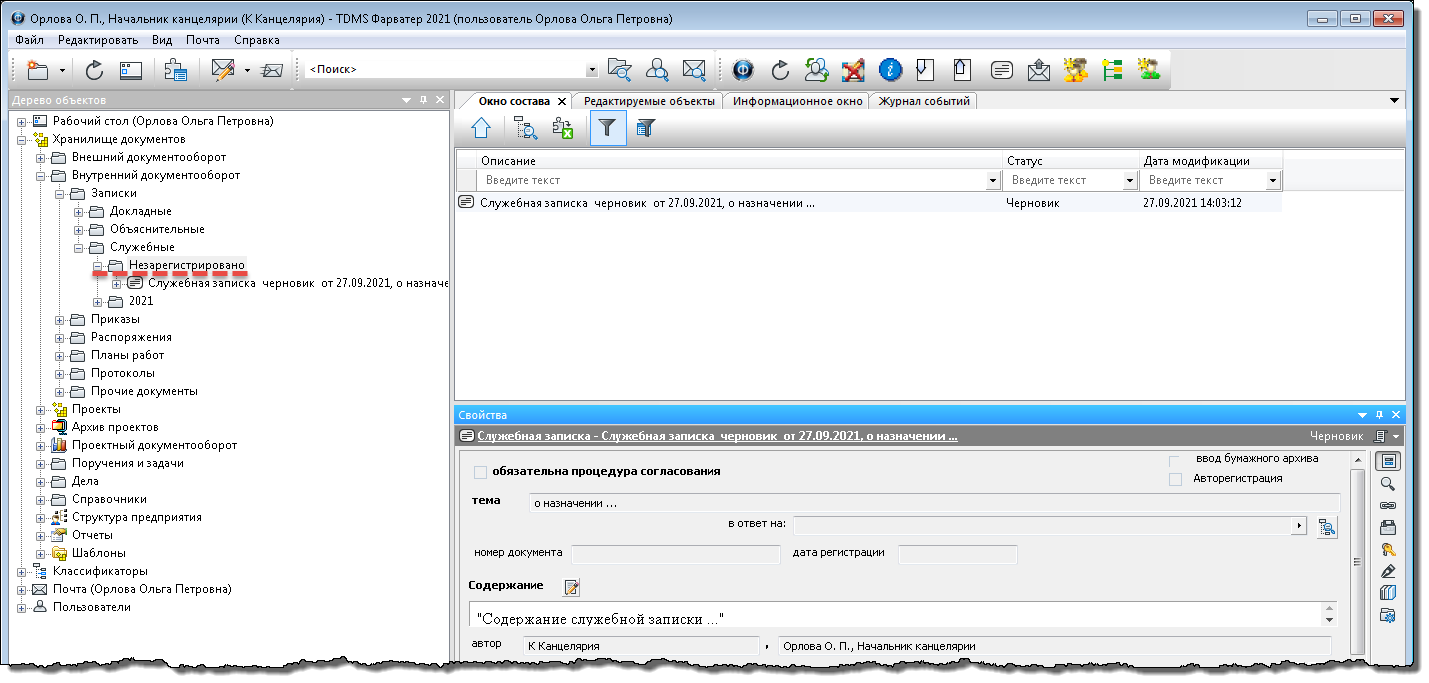1429x683 pixels.
Task: Click the key icon in the properties sidebar
Action: point(1387,549)
